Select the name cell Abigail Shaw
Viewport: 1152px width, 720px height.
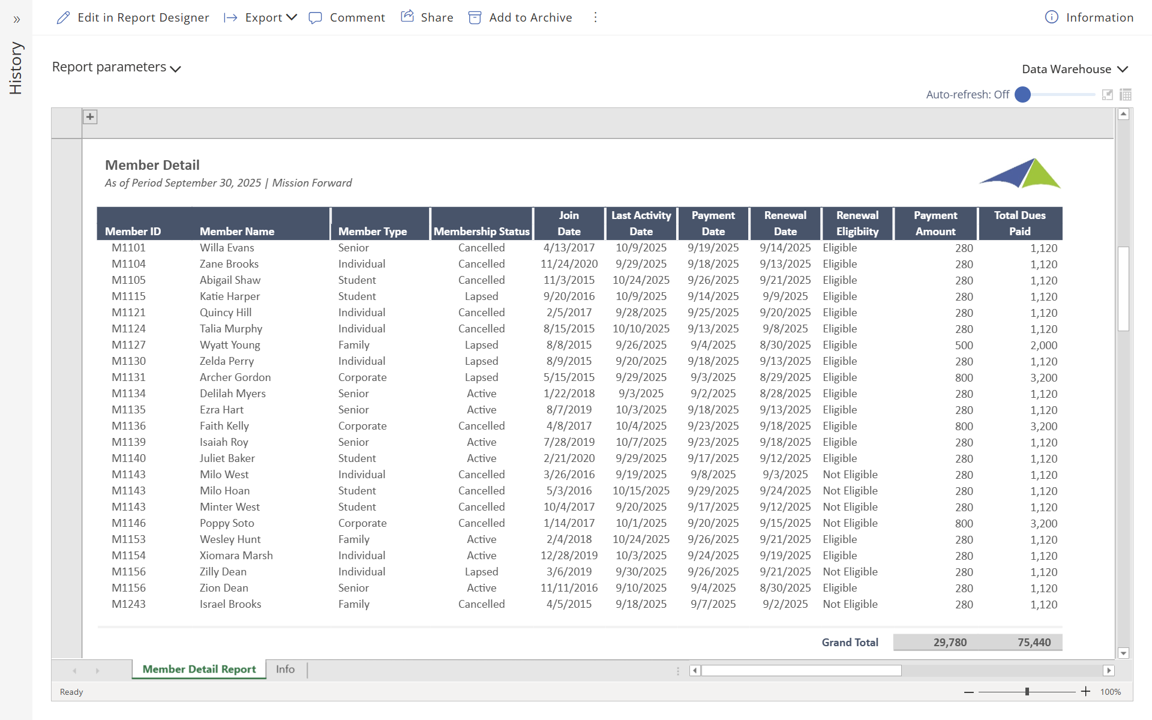[x=230, y=281]
